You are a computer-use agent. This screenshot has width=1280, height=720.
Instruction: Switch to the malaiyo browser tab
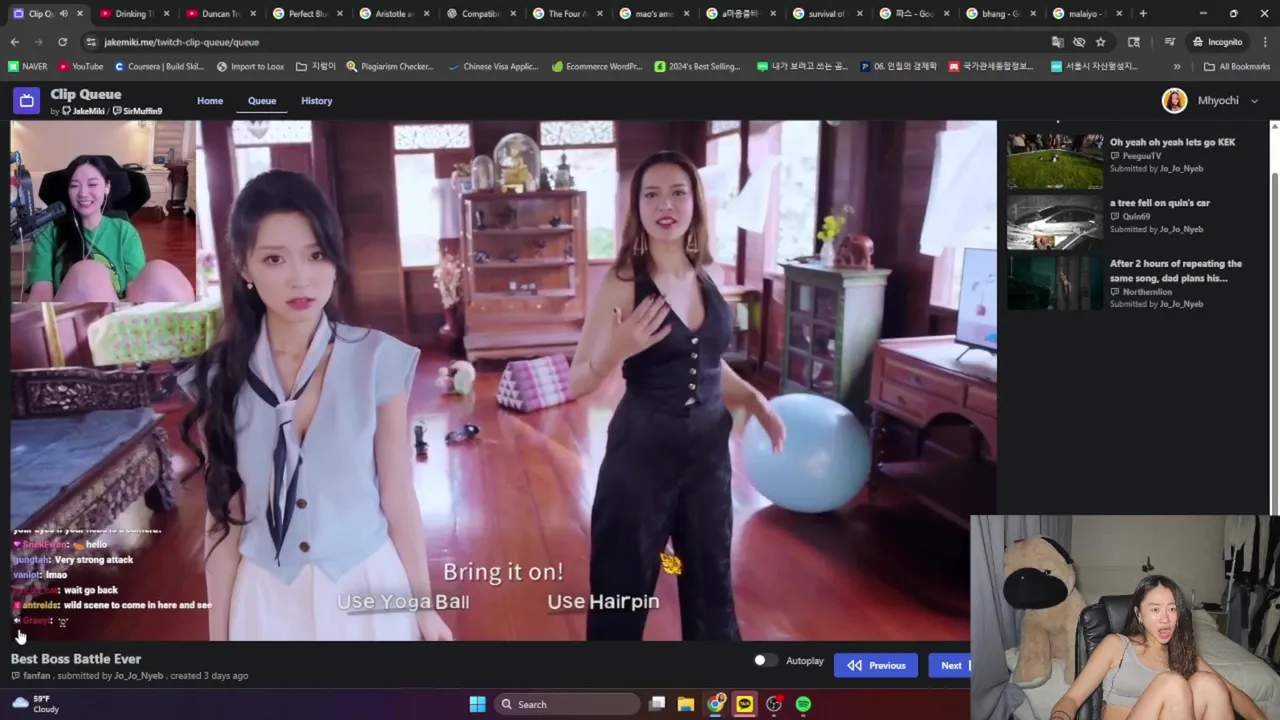pos(1085,14)
